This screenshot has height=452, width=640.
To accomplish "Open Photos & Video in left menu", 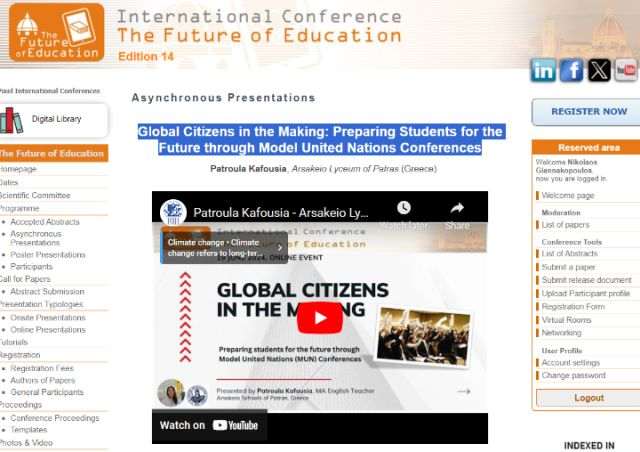I will pyautogui.click(x=26, y=443).
